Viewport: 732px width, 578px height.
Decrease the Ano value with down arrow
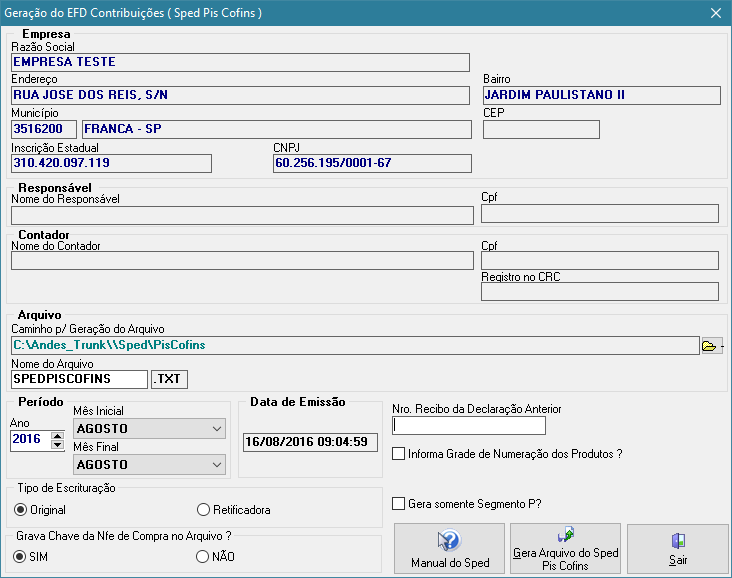click(57, 444)
